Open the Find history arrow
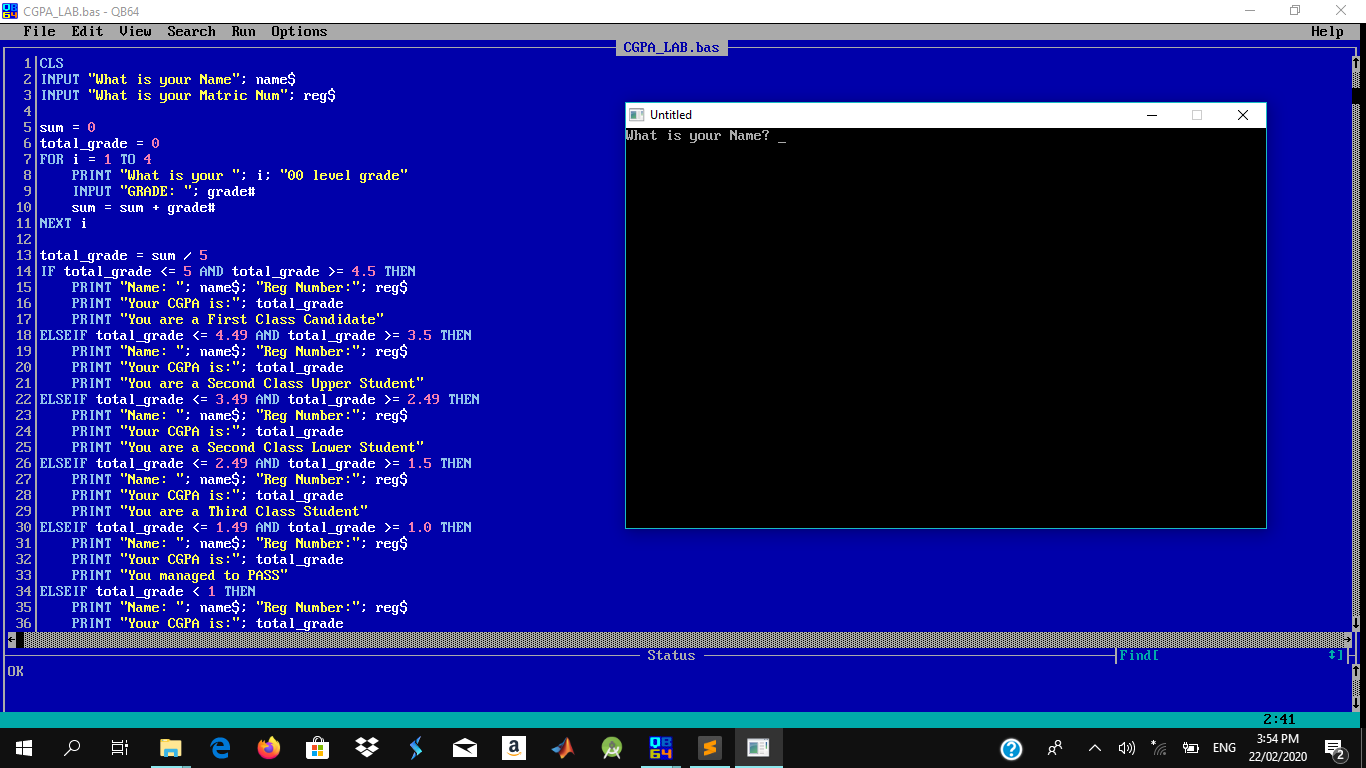 pyautogui.click(x=1334, y=656)
